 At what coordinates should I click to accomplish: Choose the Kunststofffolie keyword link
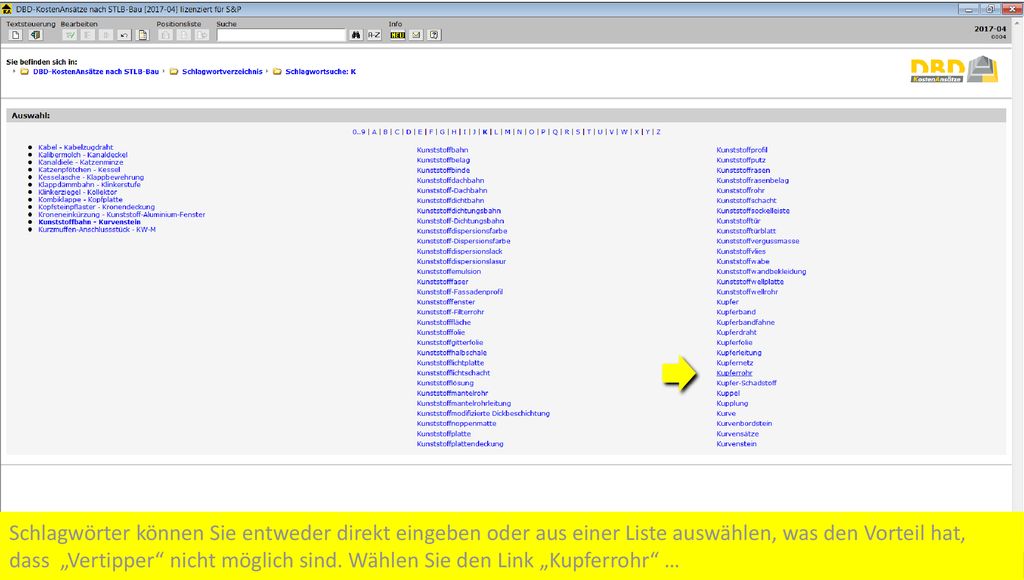point(441,332)
